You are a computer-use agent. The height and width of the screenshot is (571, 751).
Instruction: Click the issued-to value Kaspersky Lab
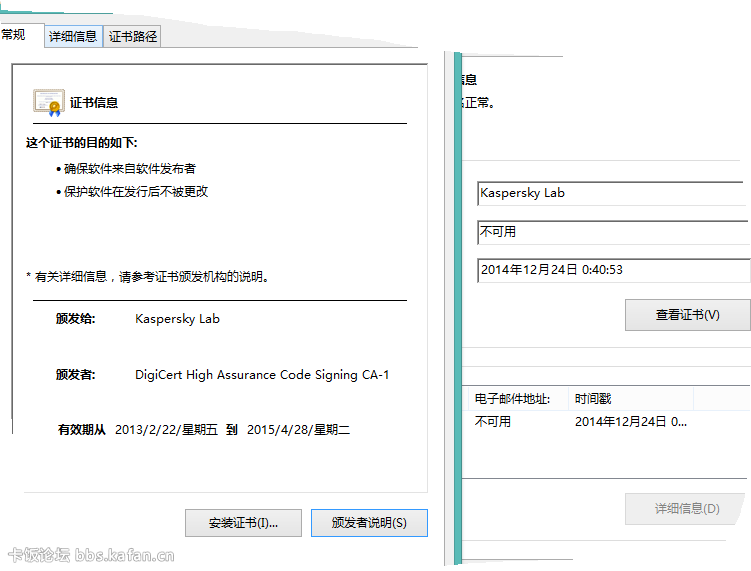click(x=177, y=319)
